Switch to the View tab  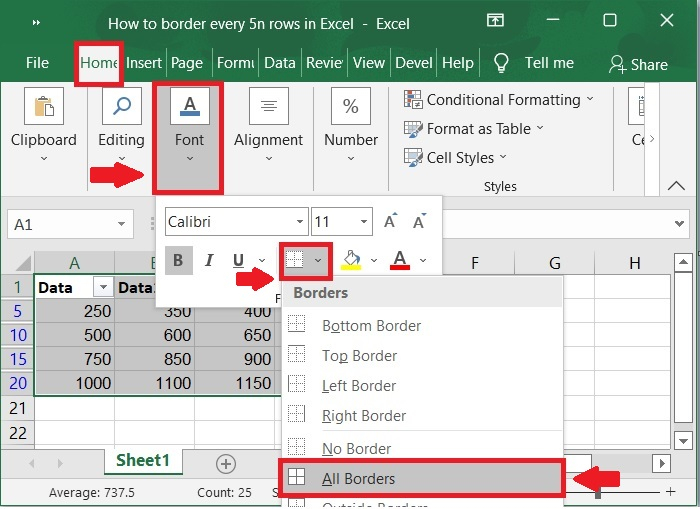(368, 63)
